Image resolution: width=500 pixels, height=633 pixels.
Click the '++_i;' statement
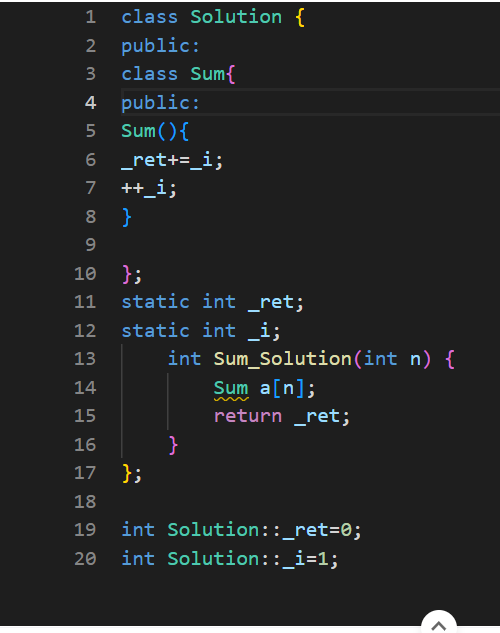coord(149,189)
